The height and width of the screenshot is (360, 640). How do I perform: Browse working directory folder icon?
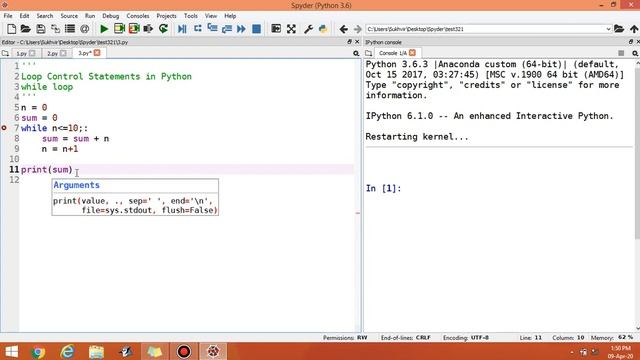tap(619, 29)
